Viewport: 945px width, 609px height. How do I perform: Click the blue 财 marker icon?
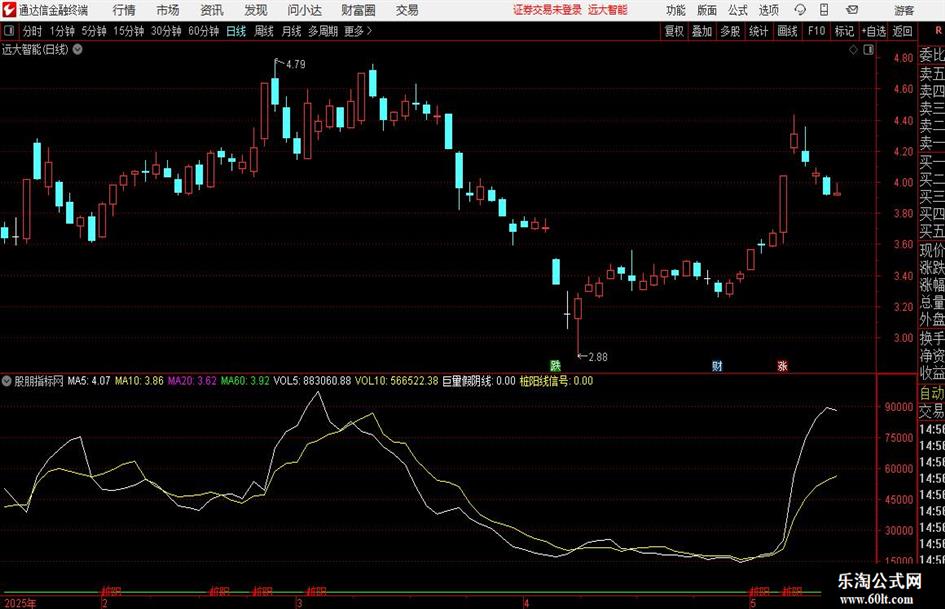pos(717,365)
